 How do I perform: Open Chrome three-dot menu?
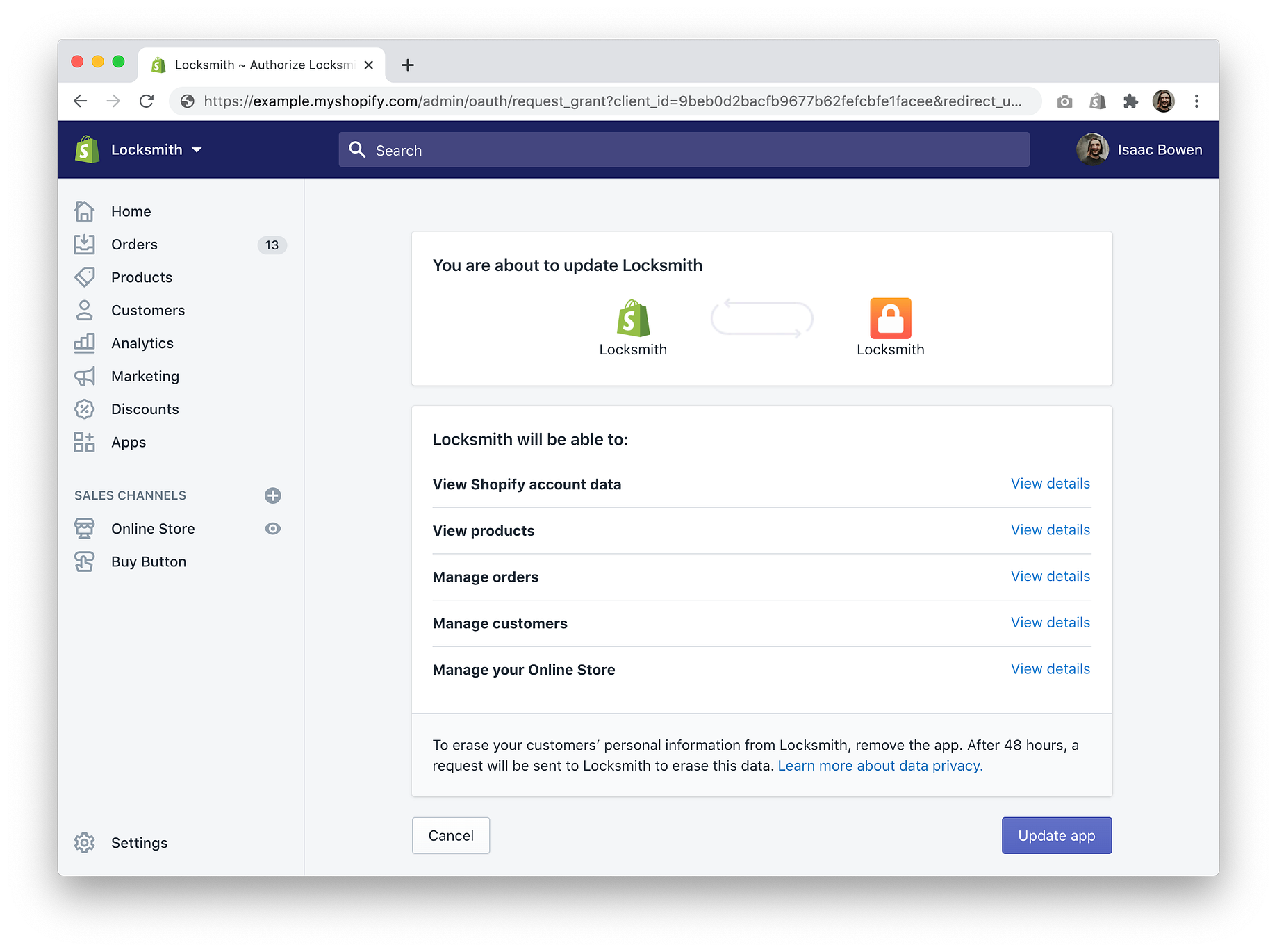(1196, 101)
